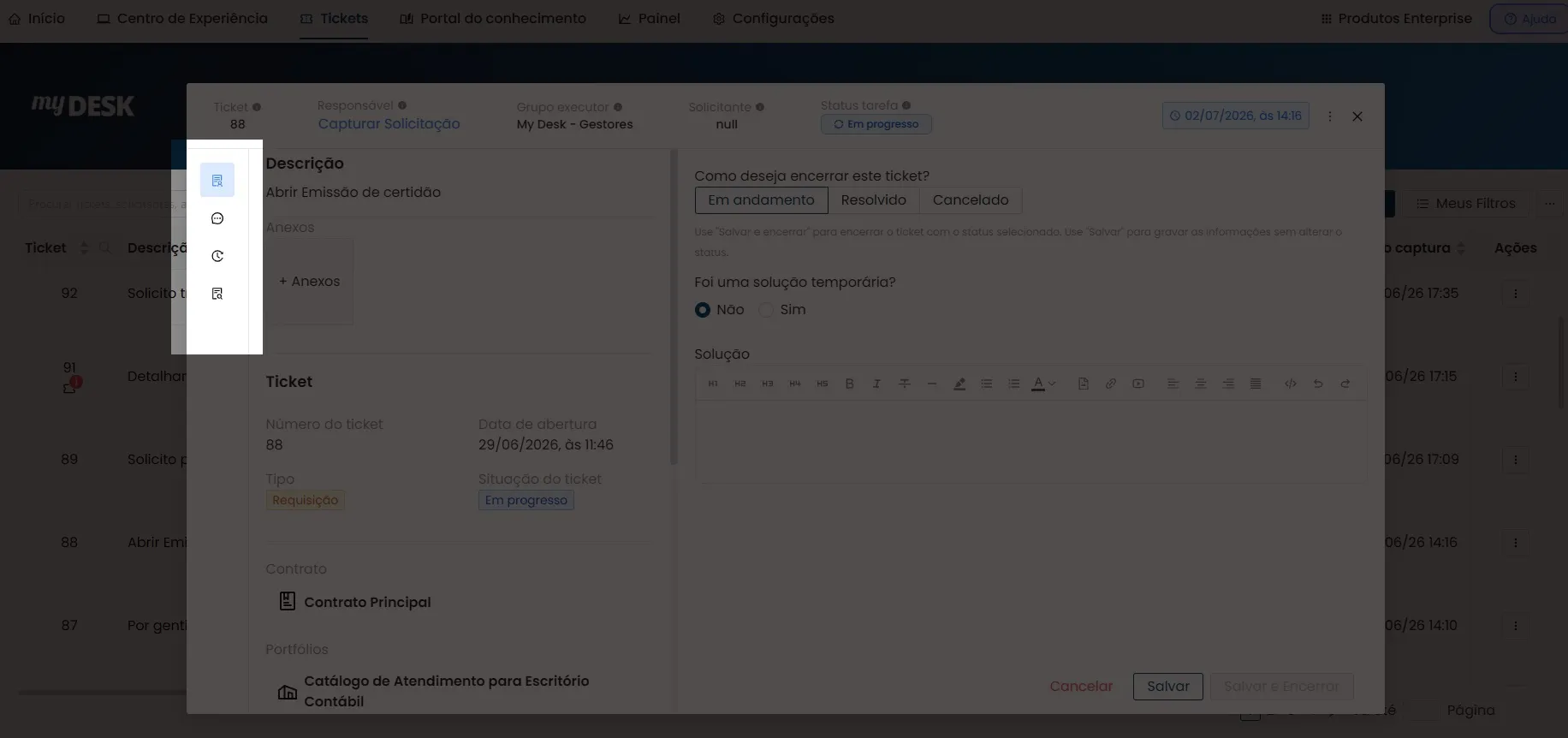The width and height of the screenshot is (1568, 738).
Task: Click the Capturar Solicitação link
Action: (389, 124)
